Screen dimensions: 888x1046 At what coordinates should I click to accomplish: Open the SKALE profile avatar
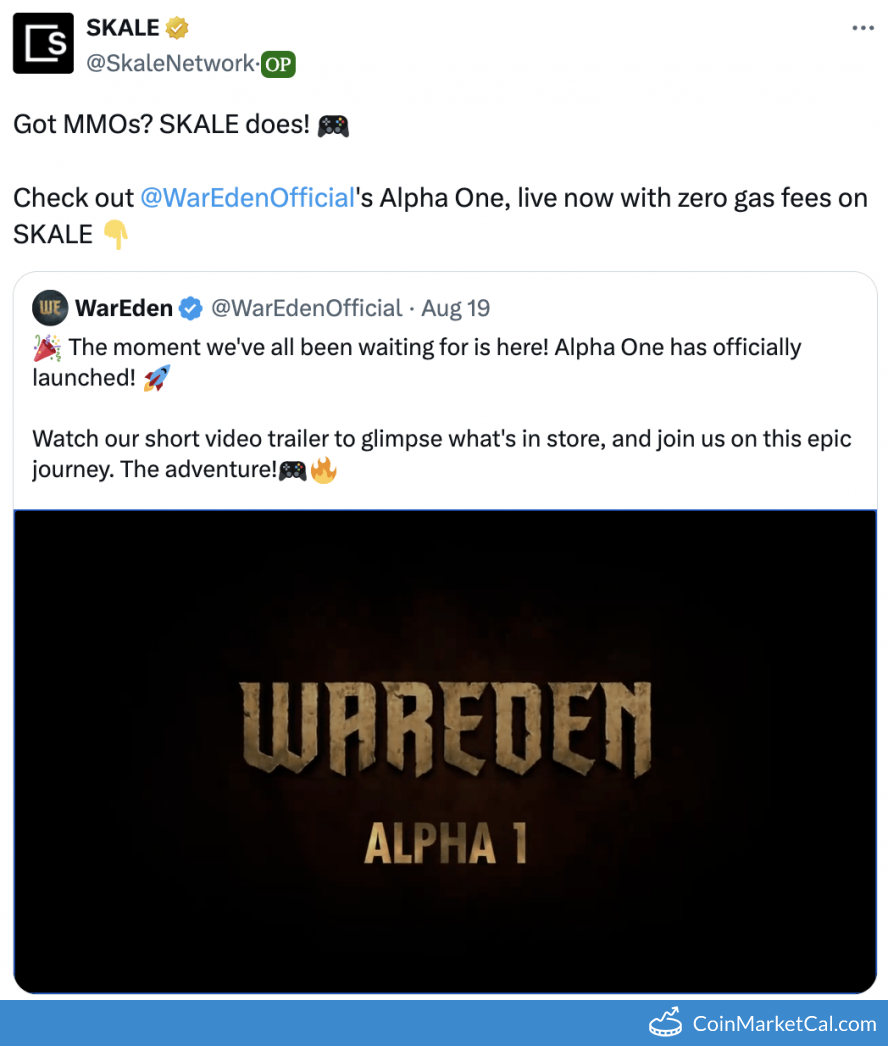click(43, 43)
